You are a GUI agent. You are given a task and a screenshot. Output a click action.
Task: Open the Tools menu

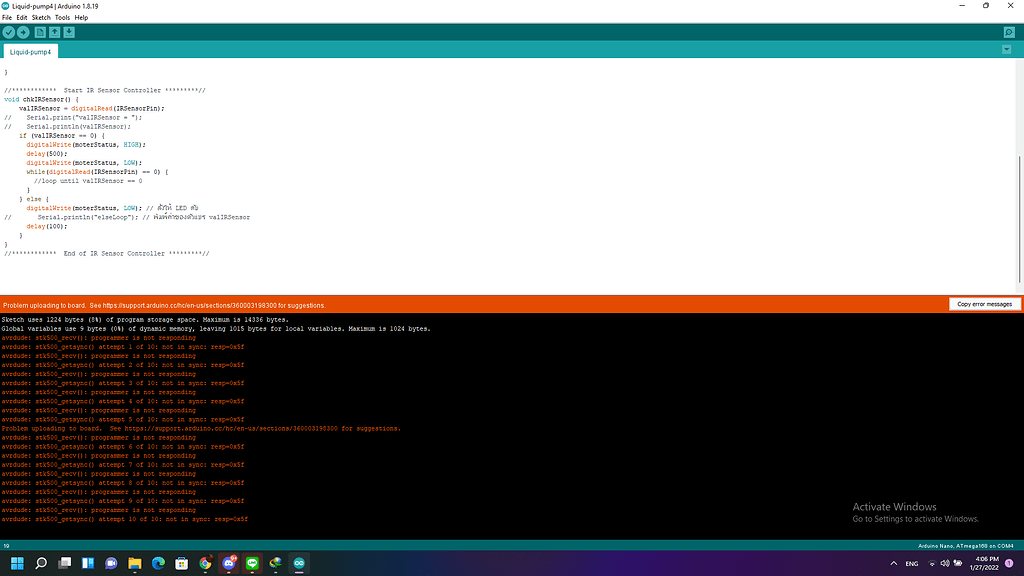[63, 17]
